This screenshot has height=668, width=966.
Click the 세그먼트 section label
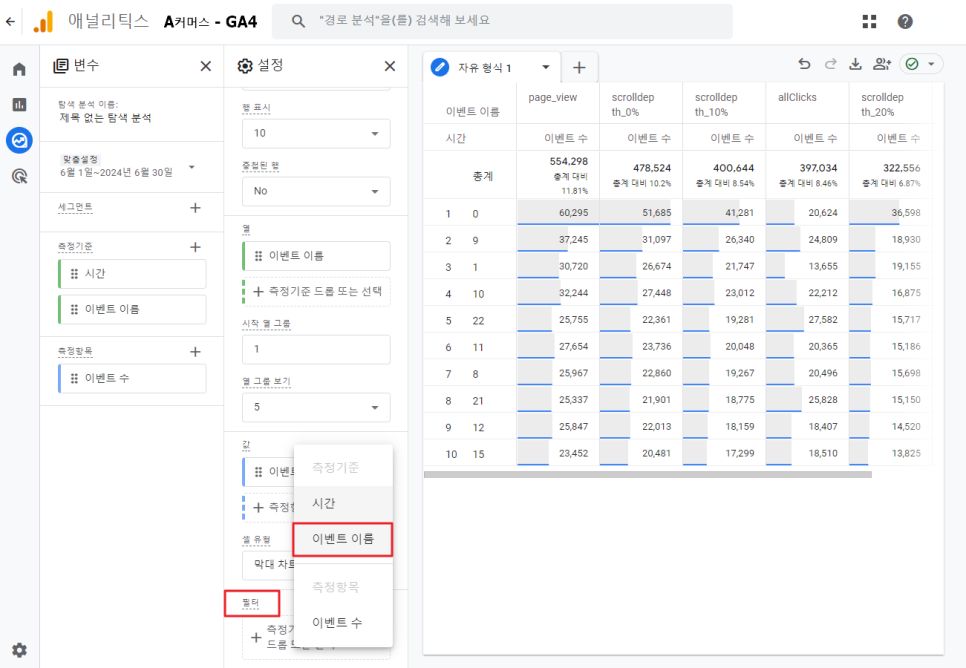[x=75, y=208]
